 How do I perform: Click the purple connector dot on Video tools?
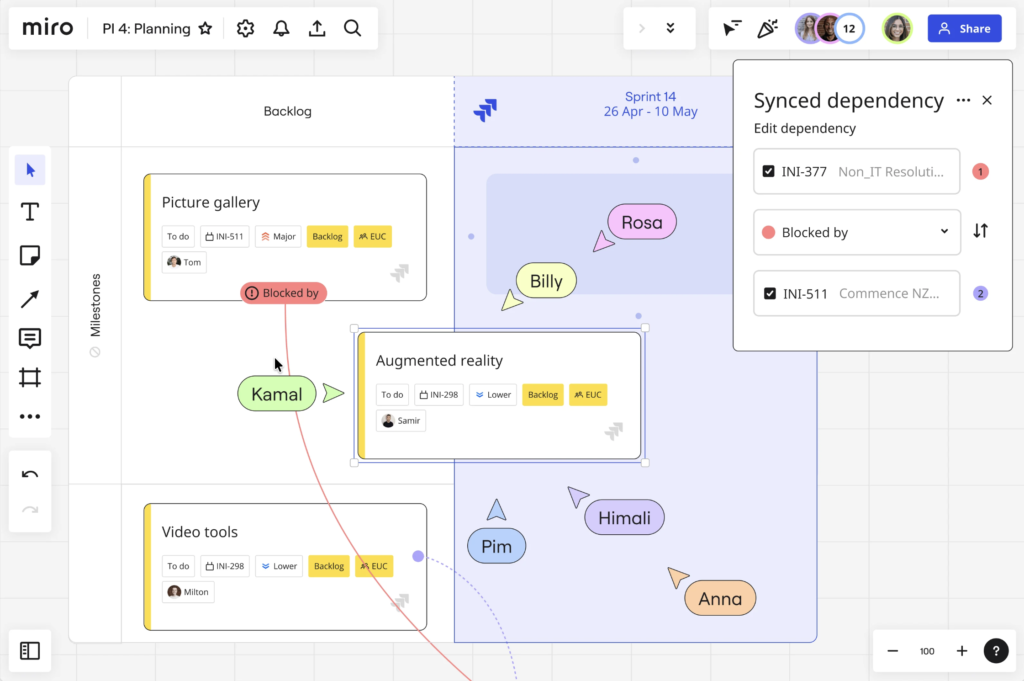418,556
